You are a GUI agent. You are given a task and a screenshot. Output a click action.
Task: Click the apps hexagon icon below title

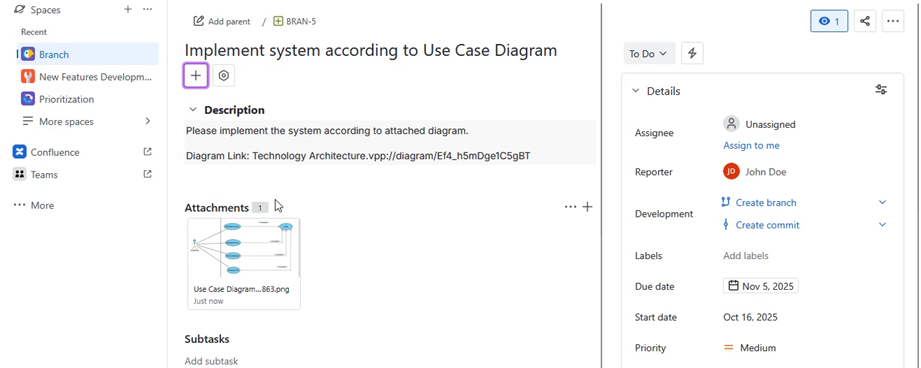click(223, 76)
